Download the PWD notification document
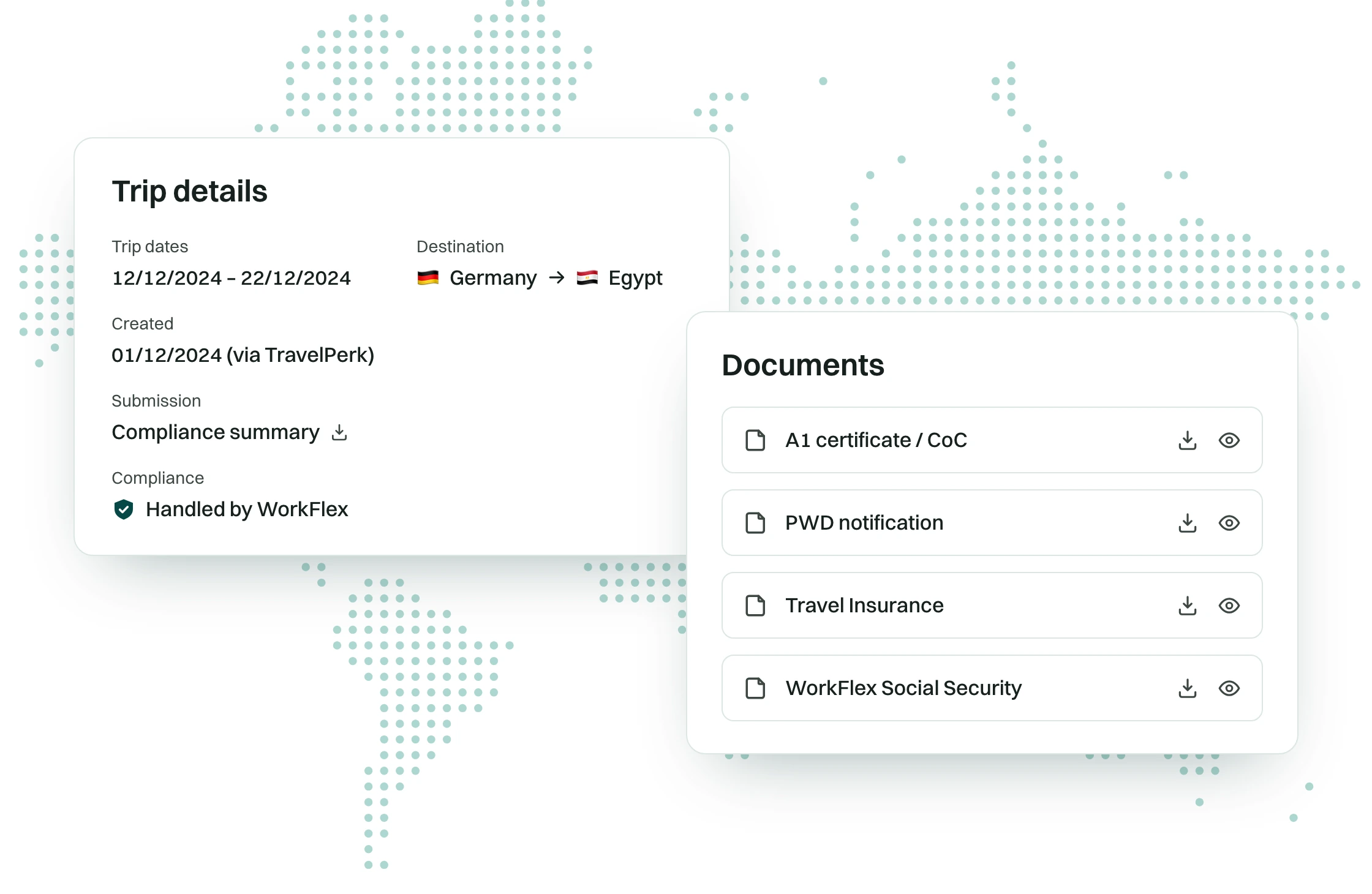The width and height of the screenshot is (1372, 894). 1187,523
